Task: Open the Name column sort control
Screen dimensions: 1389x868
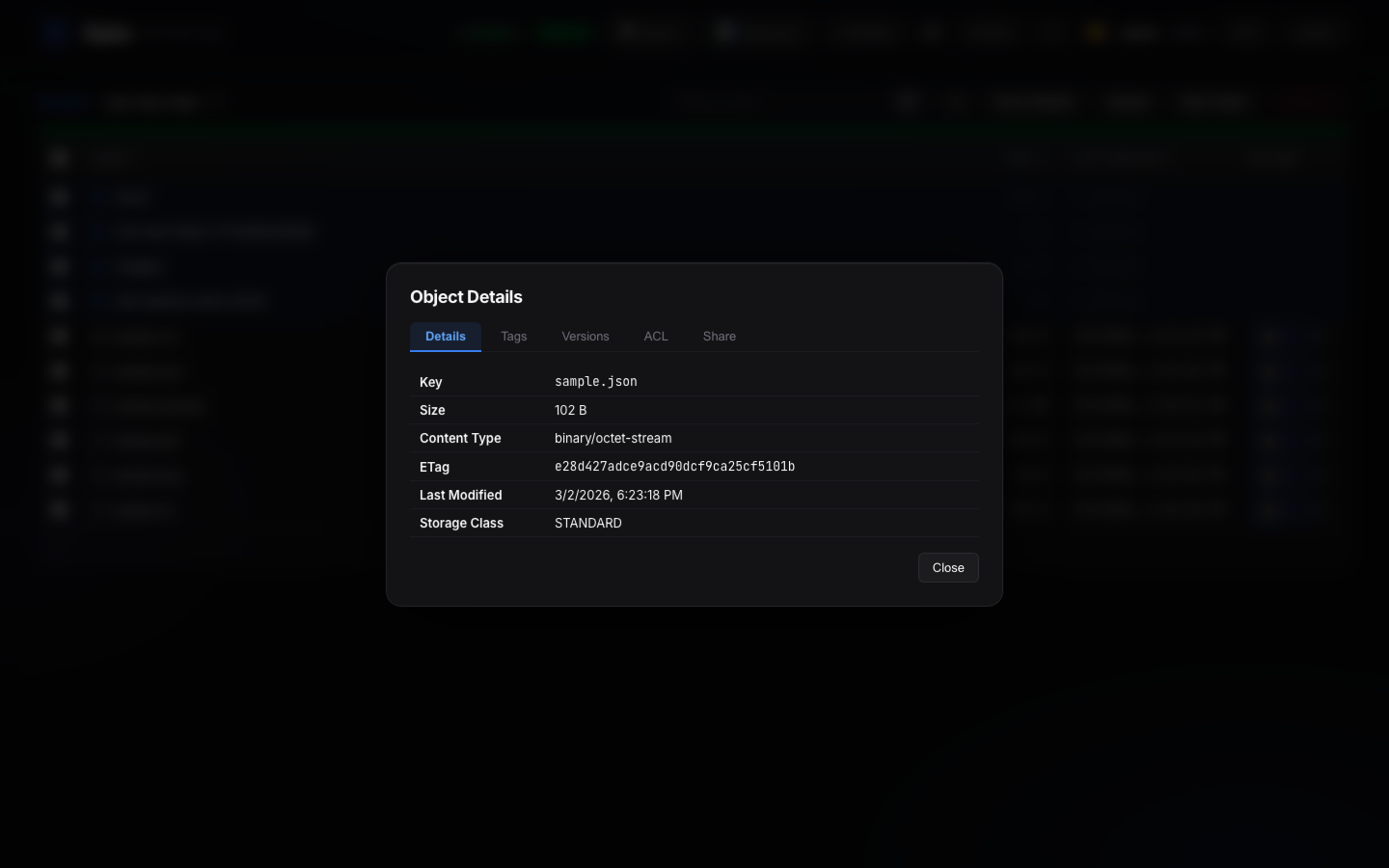Action: pyautogui.click(x=113, y=158)
